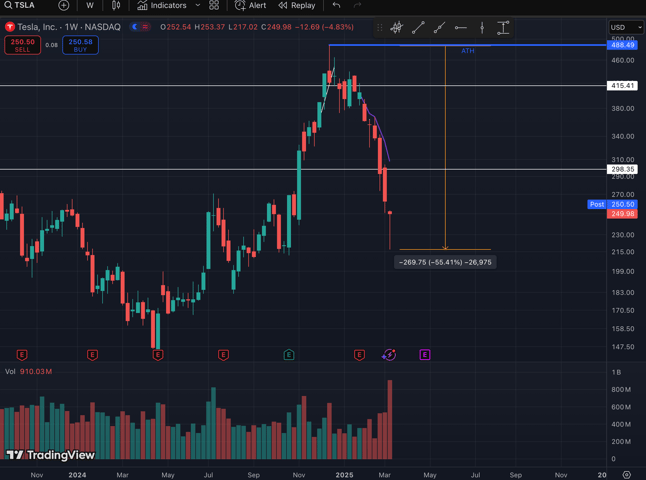Click the lightning event icon near Mar 2025
The height and width of the screenshot is (480, 646).
coord(389,355)
